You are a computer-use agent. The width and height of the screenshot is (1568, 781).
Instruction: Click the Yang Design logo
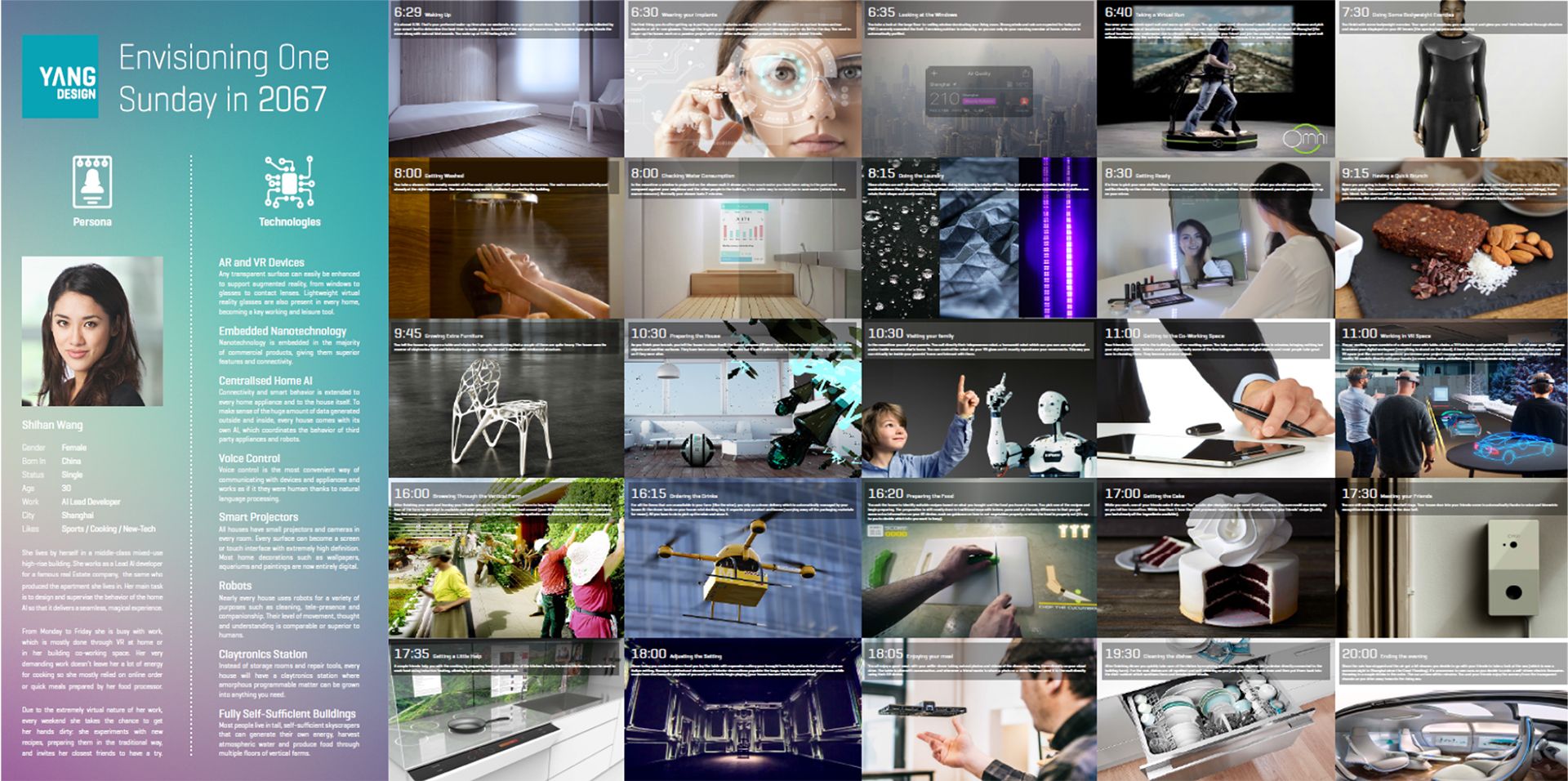click(60, 77)
